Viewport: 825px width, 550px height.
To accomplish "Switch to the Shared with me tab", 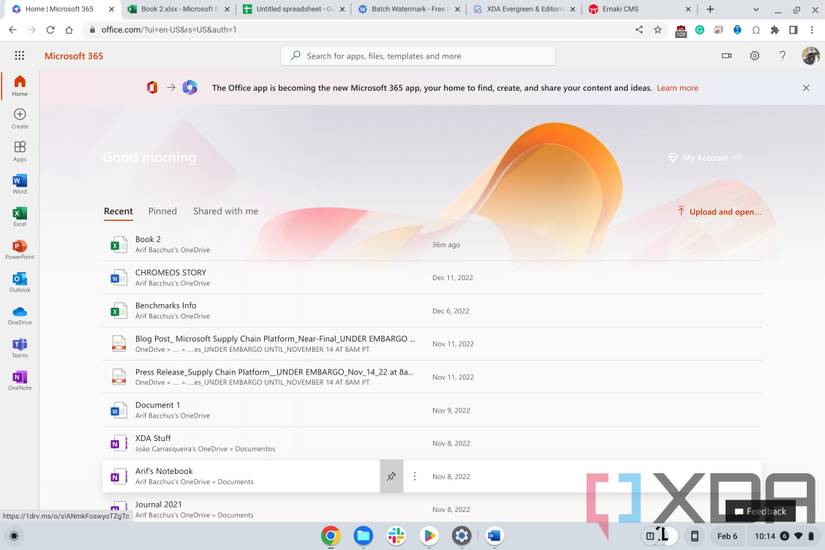I will (x=225, y=211).
